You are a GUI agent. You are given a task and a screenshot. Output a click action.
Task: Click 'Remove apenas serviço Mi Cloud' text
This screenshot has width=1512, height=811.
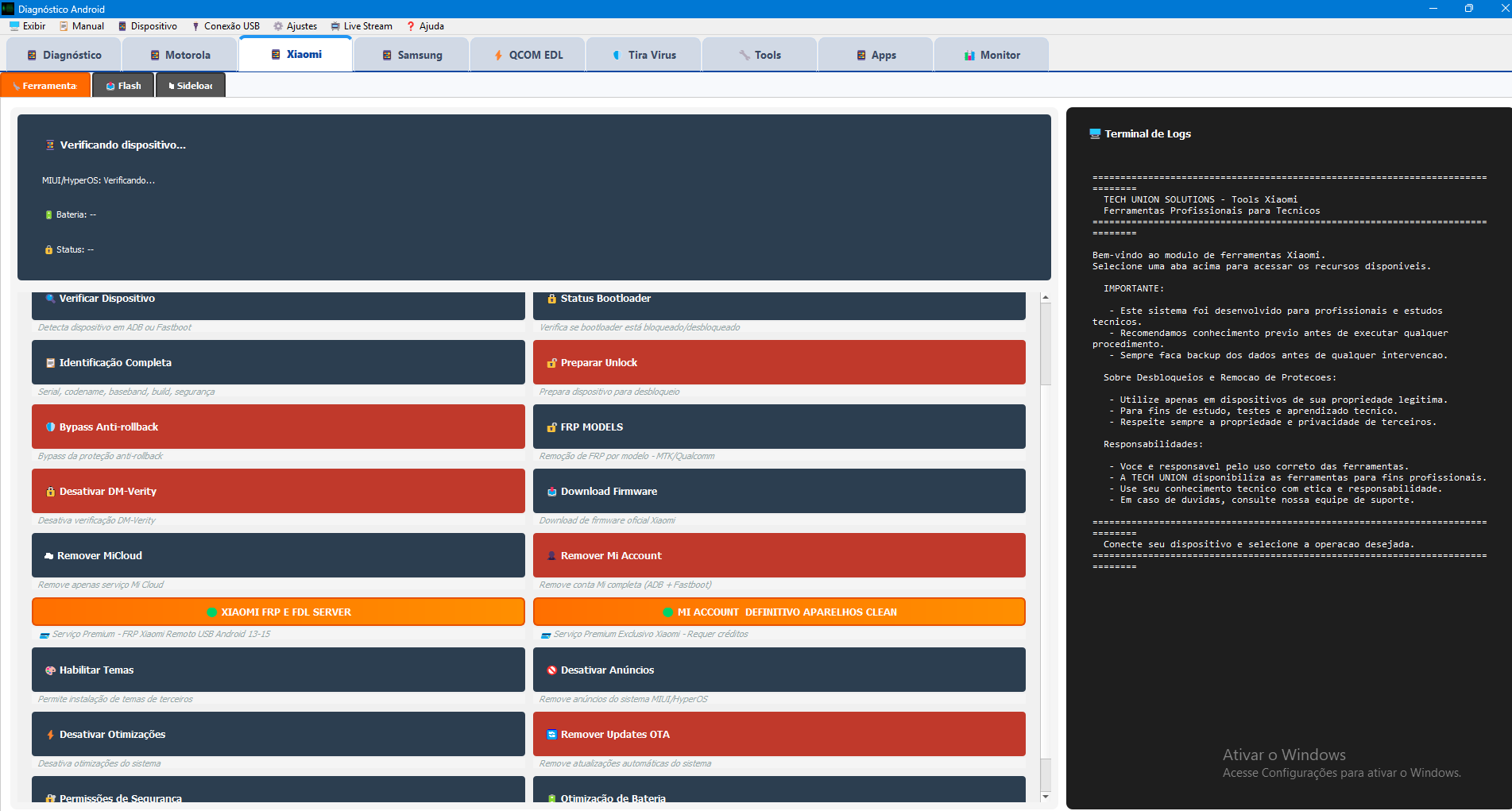tap(101, 585)
